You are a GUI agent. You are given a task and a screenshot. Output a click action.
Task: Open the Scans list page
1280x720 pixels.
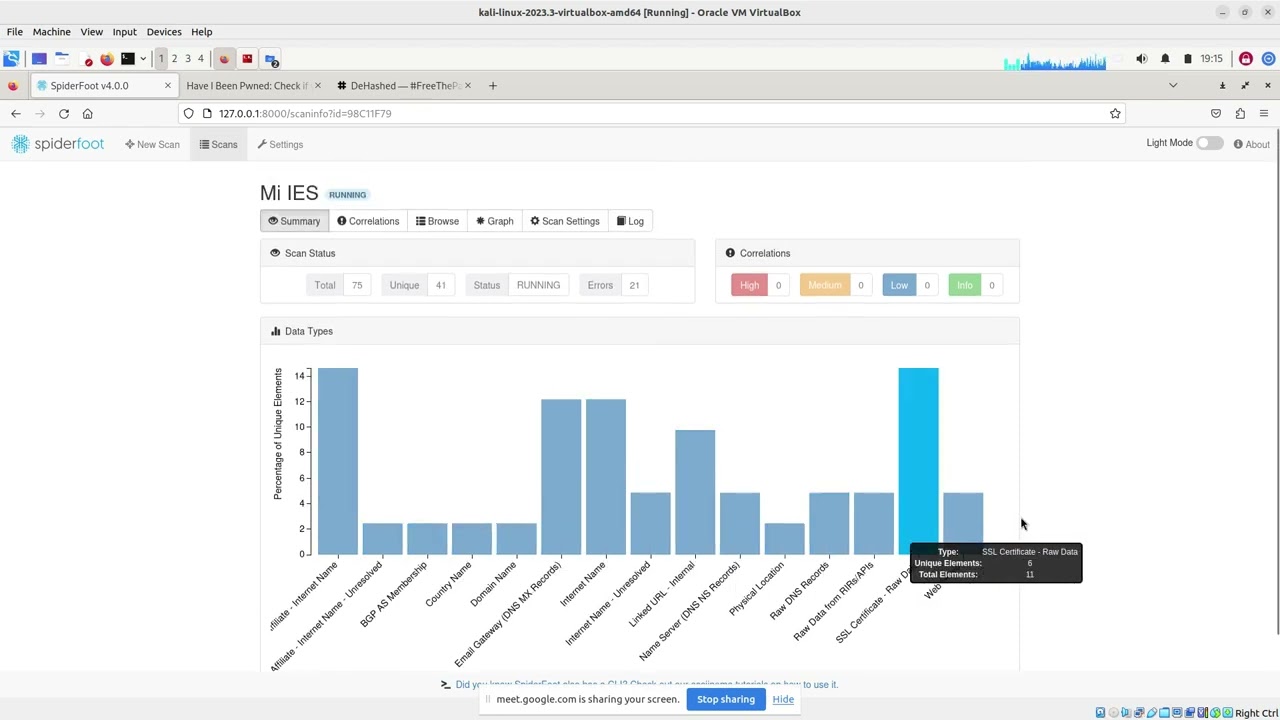coord(218,145)
